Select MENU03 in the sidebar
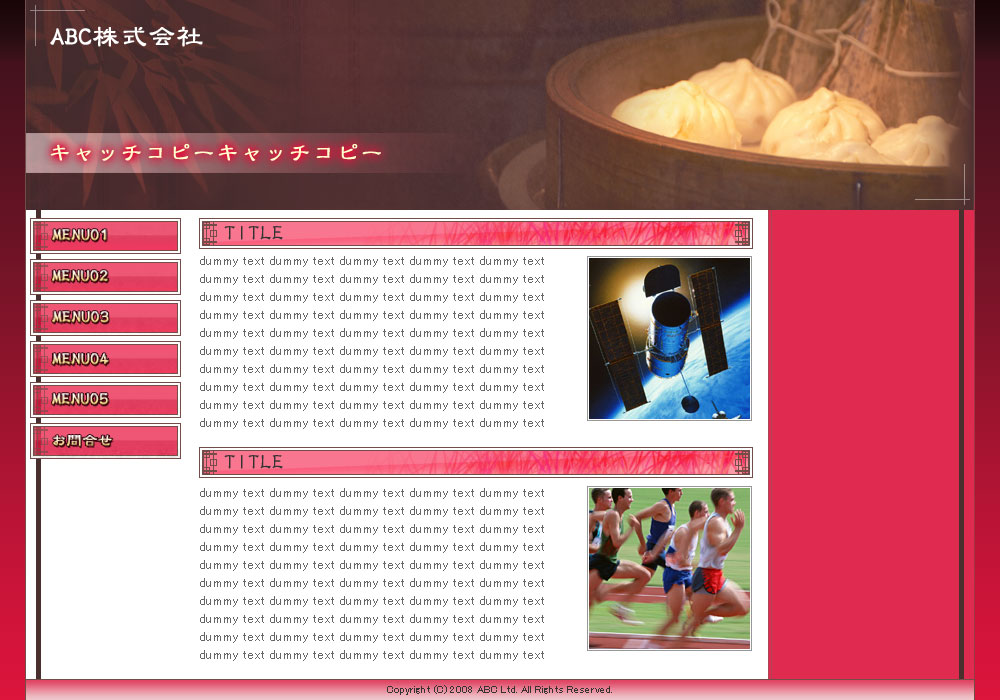1000x700 pixels. (x=106, y=317)
